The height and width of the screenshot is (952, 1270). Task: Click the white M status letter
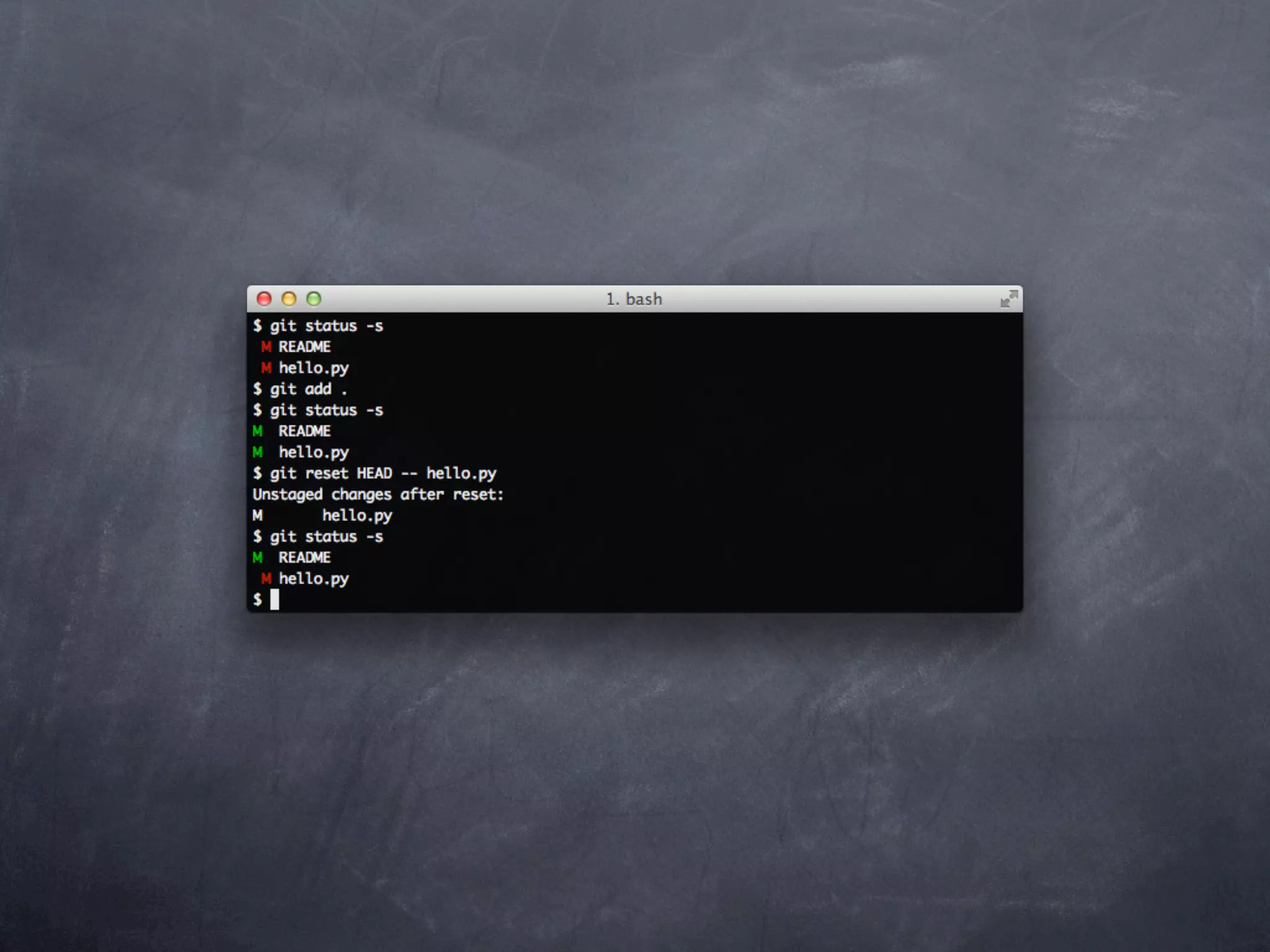(x=257, y=516)
